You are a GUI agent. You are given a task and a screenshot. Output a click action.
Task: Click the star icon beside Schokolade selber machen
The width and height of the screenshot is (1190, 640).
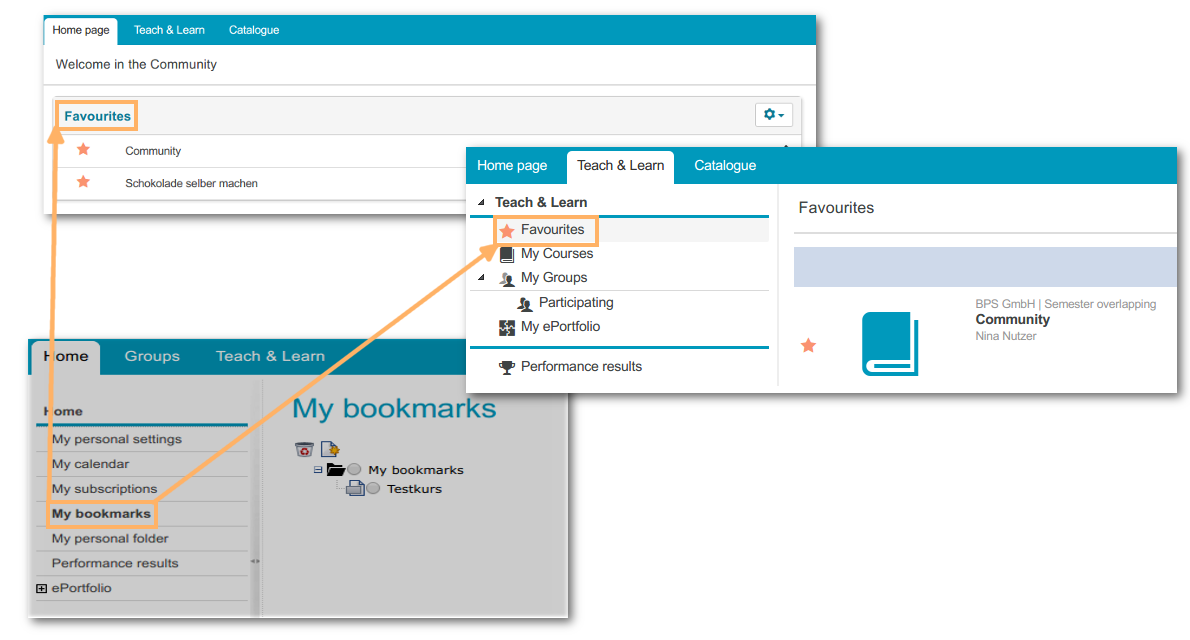pyautogui.click(x=84, y=182)
